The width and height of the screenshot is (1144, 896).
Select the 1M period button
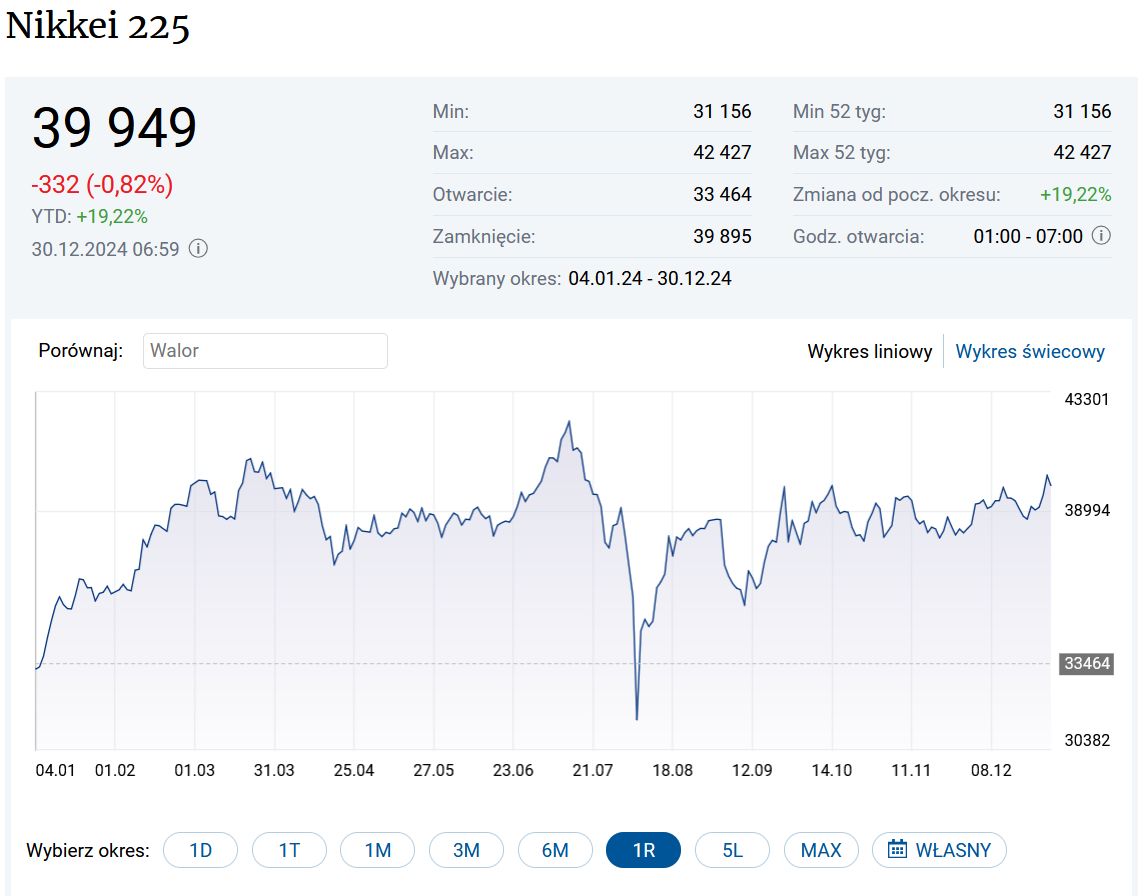click(377, 850)
